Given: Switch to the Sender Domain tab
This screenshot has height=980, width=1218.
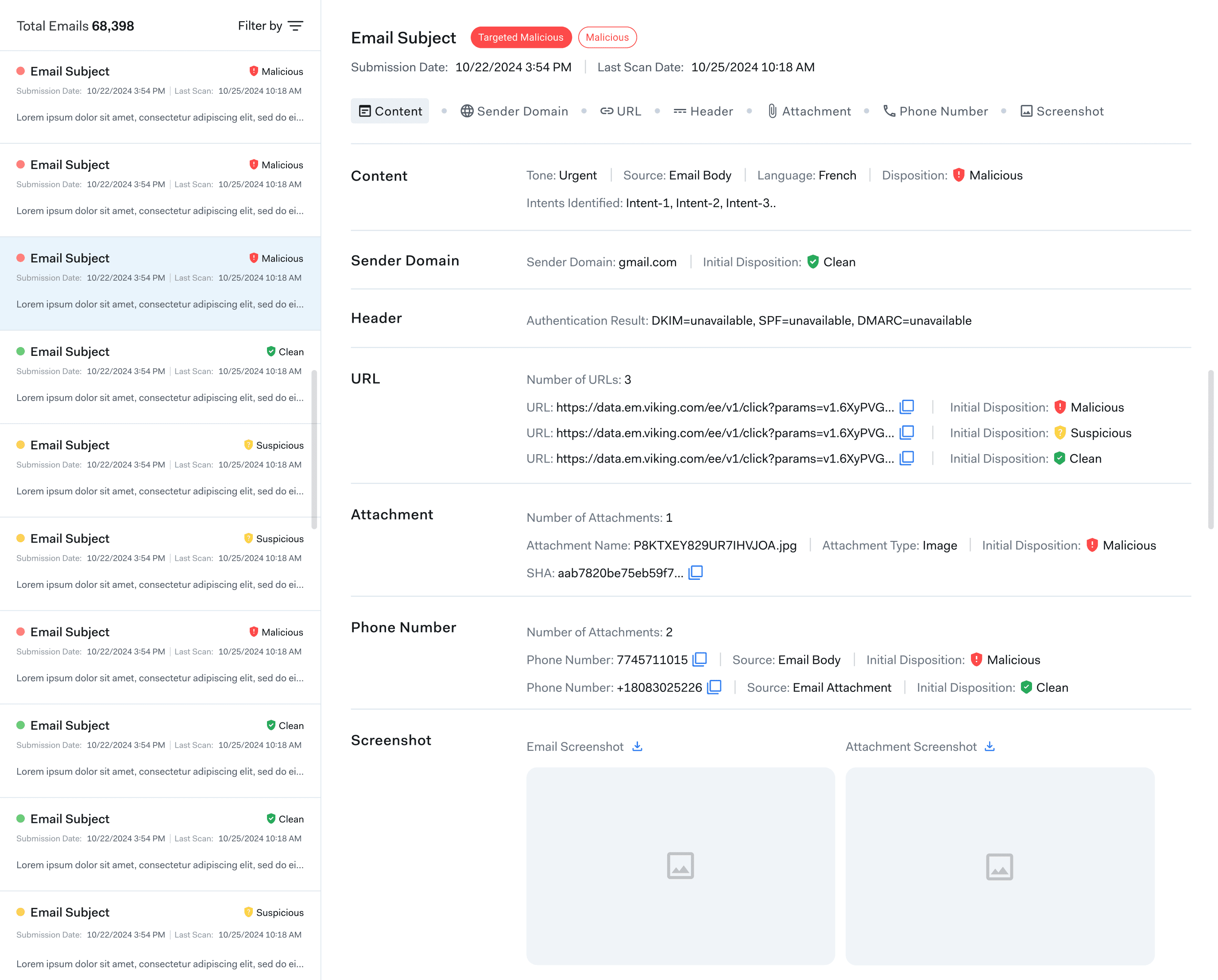Looking at the screenshot, I should point(514,111).
